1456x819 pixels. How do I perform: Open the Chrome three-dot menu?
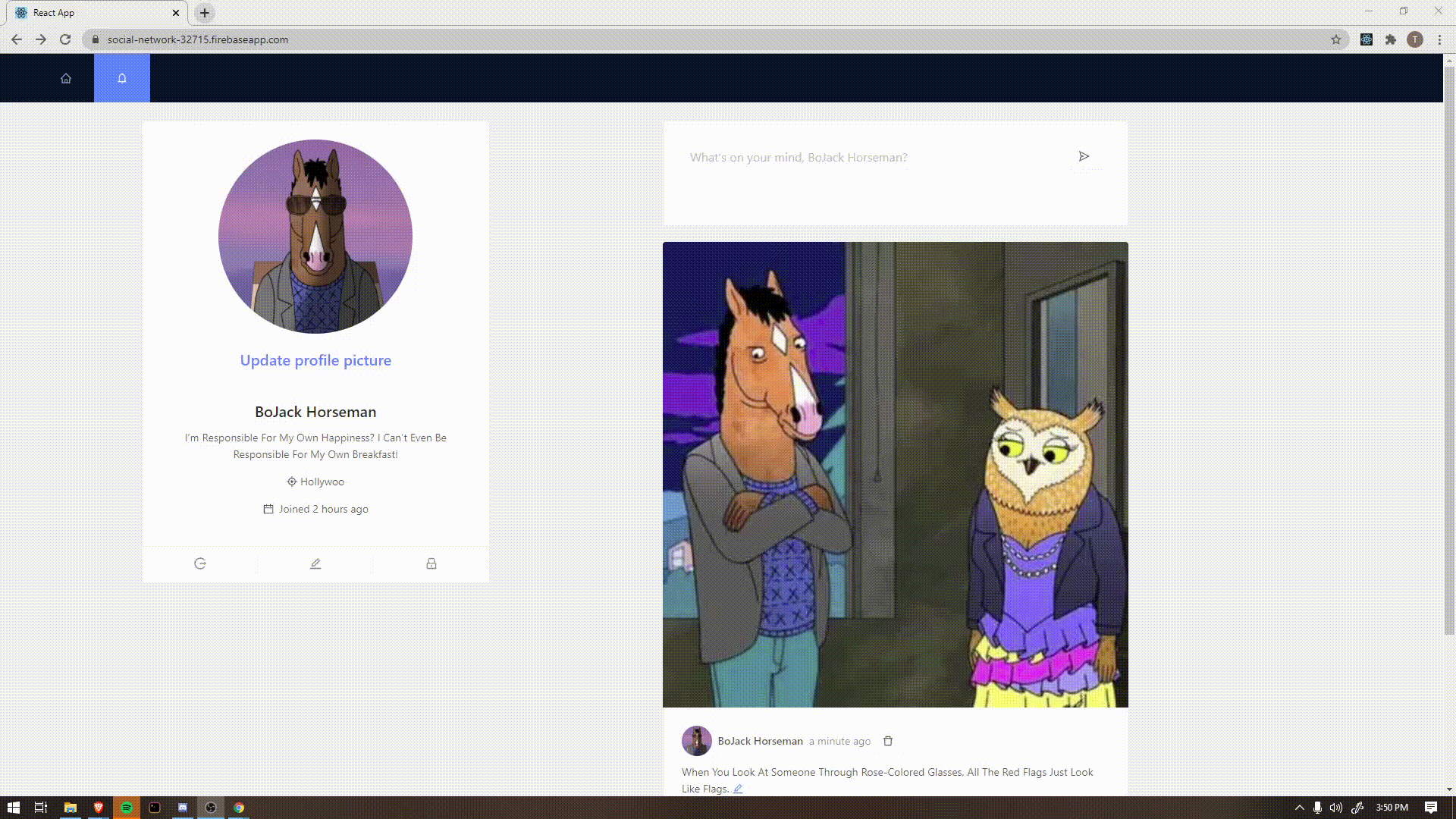(1439, 39)
